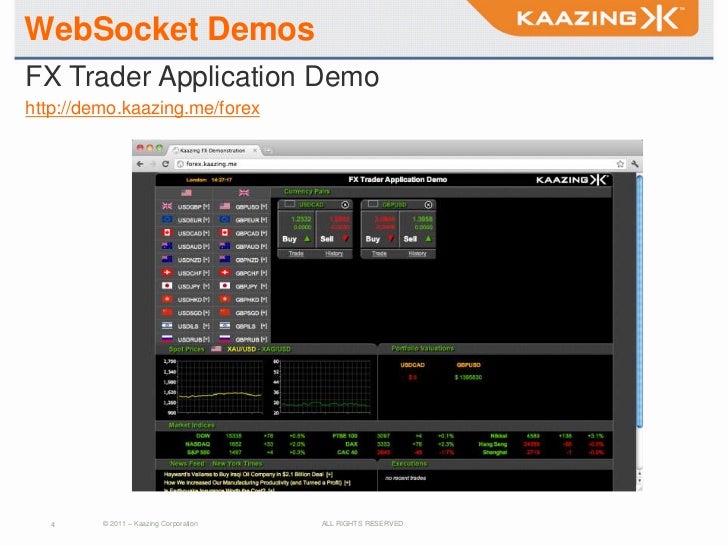Expand the Manufacturing Productivity news item
The width and height of the screenshot is (728, 546).
[x=347, y=483]
